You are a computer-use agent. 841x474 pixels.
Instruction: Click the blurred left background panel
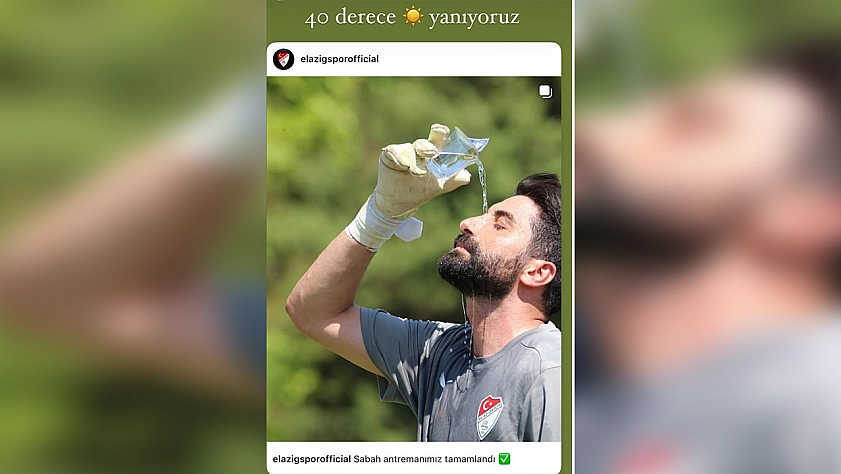132,237
